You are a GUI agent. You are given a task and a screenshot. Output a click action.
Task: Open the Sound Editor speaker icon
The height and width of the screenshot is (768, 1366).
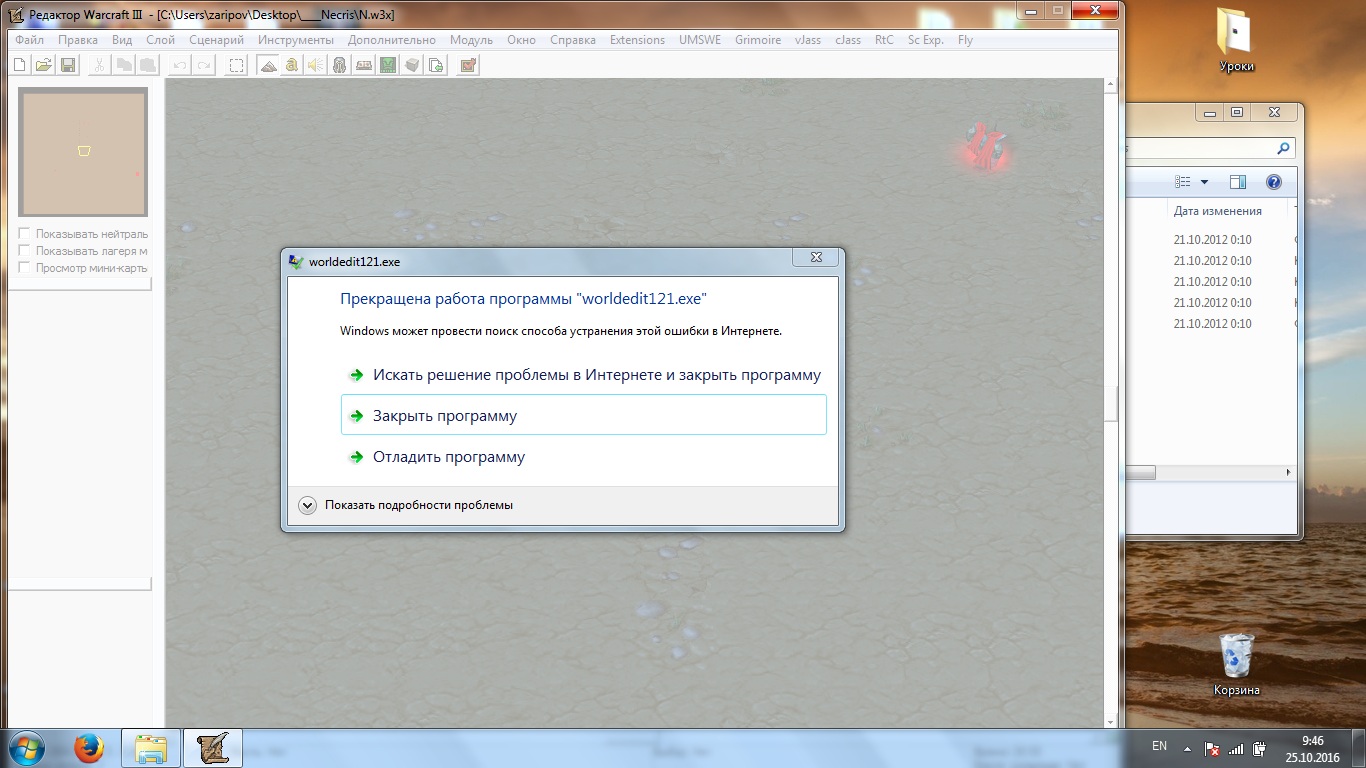point(315,65)
